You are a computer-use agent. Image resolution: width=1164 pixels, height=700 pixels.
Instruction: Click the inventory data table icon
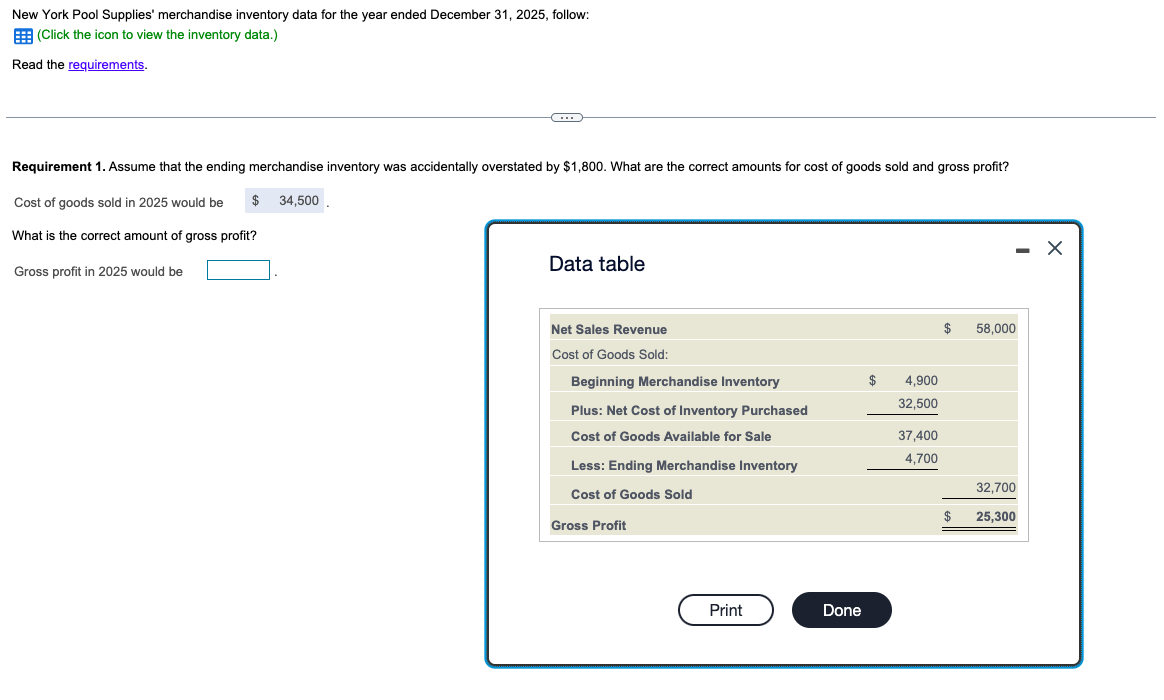(20, 36)
